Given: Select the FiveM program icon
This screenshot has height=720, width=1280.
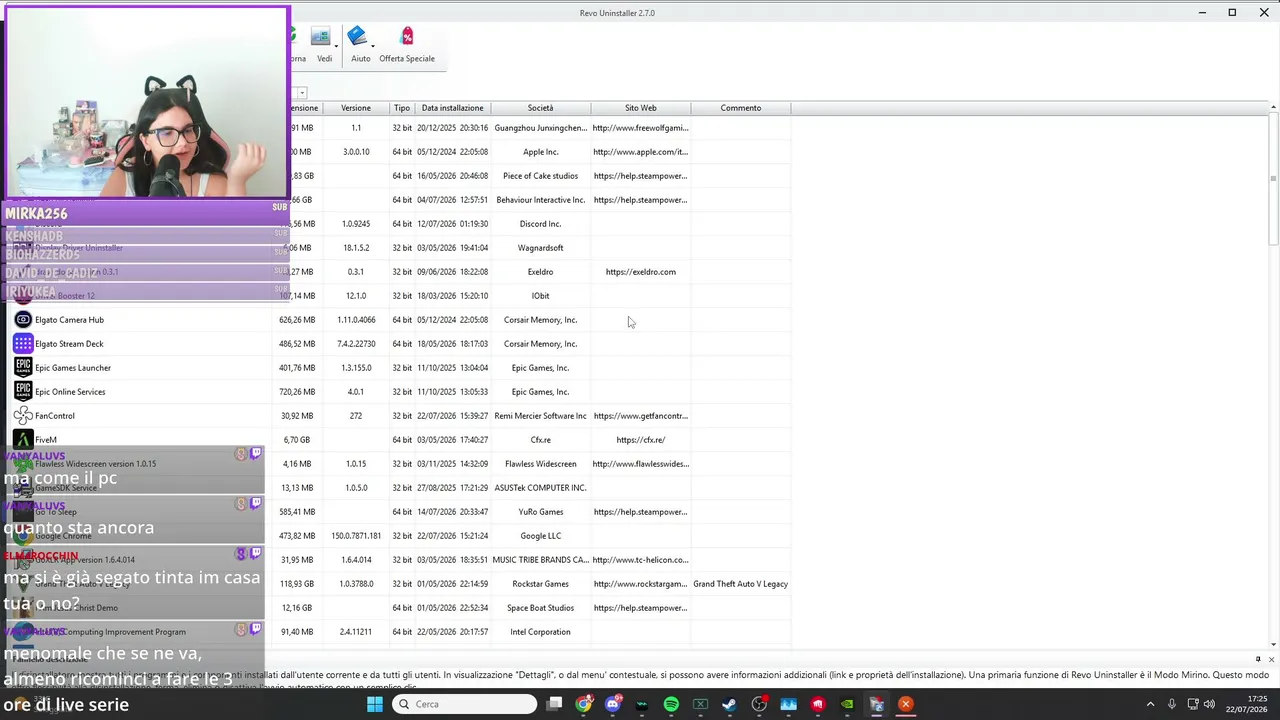Looking at the screenshot, I should click(23, 440).
